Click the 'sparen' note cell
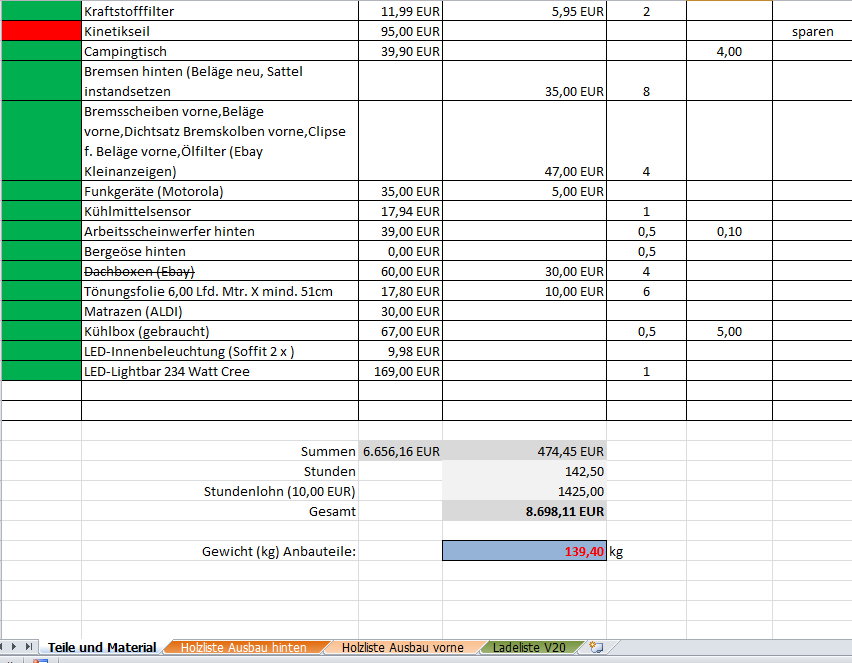Image resolution: width=852 pixels, height=663 pixels. [811, 31]
